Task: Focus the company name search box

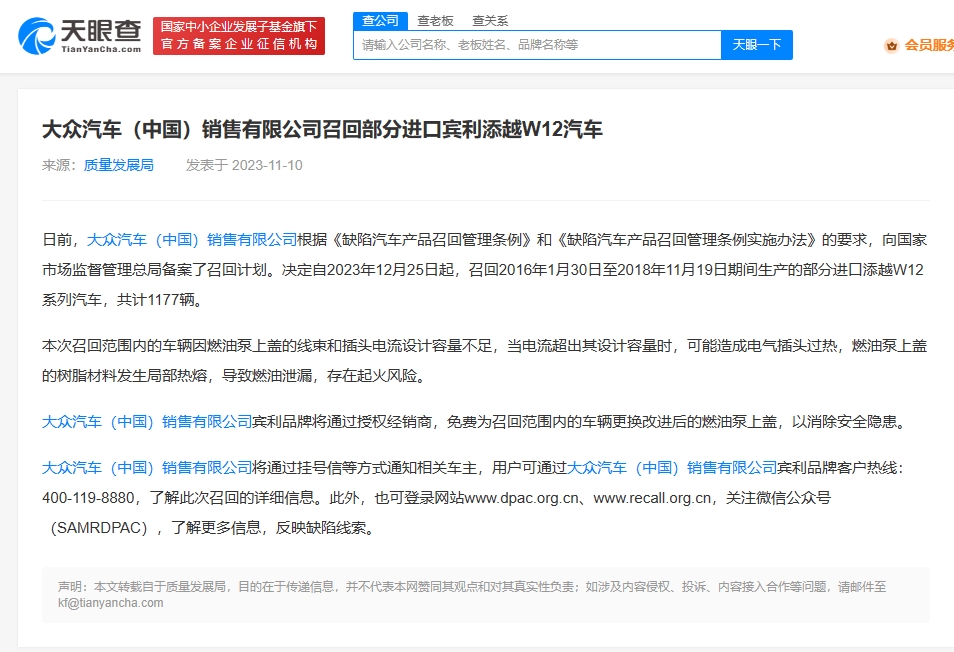Action: click(537, 45)
